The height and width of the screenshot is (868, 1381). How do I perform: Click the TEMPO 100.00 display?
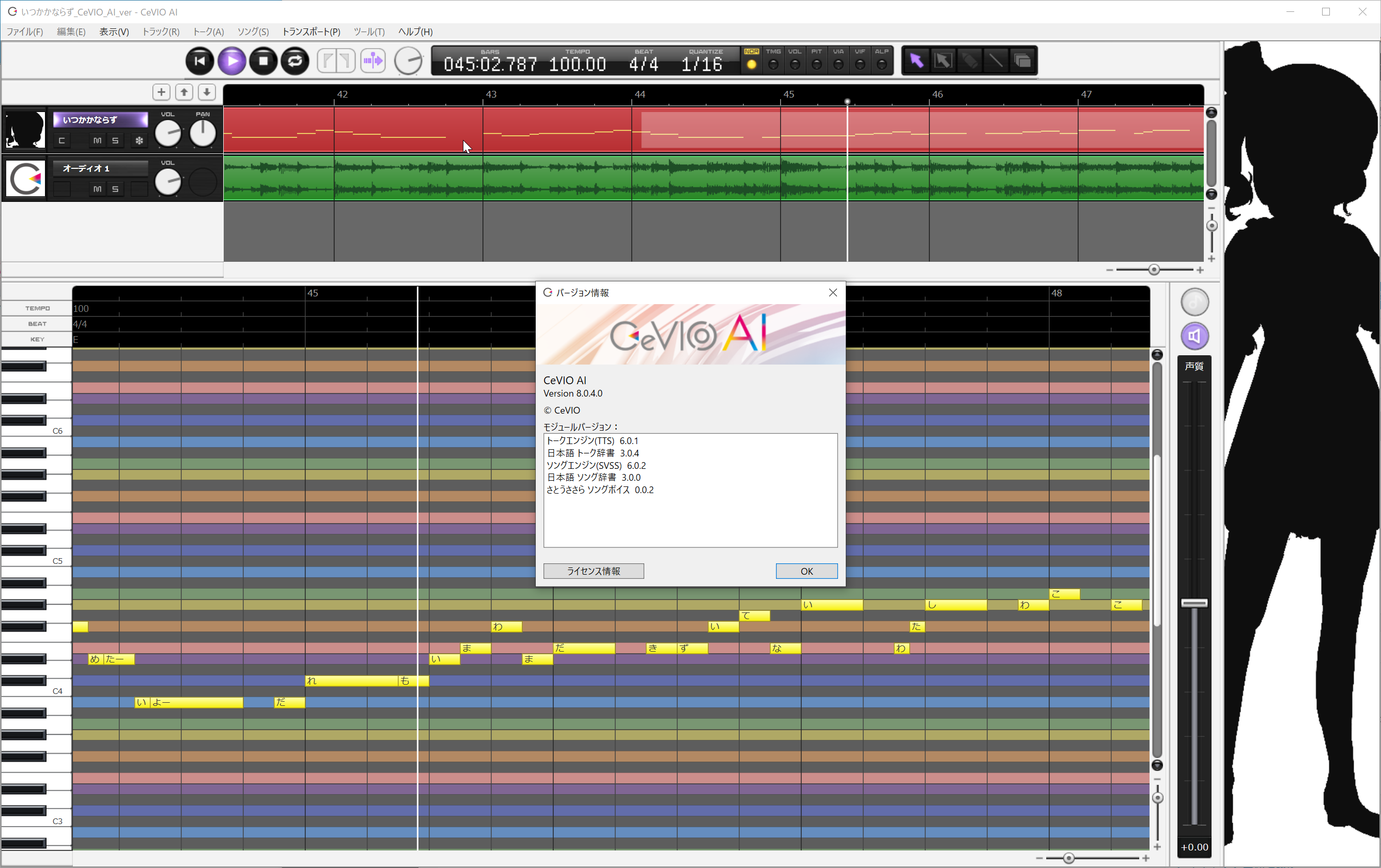577,64
